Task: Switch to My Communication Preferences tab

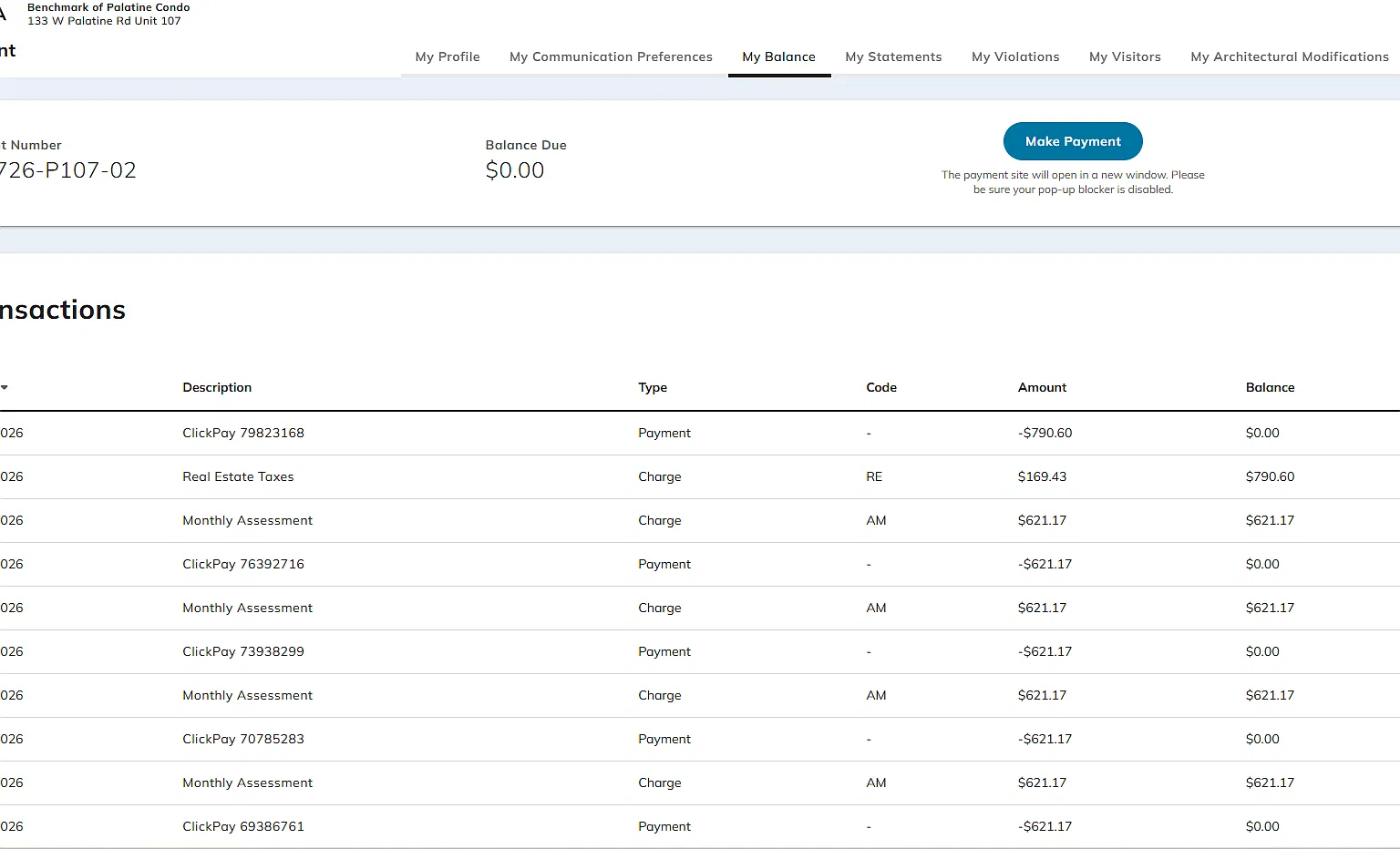Action: pos(611,56)
